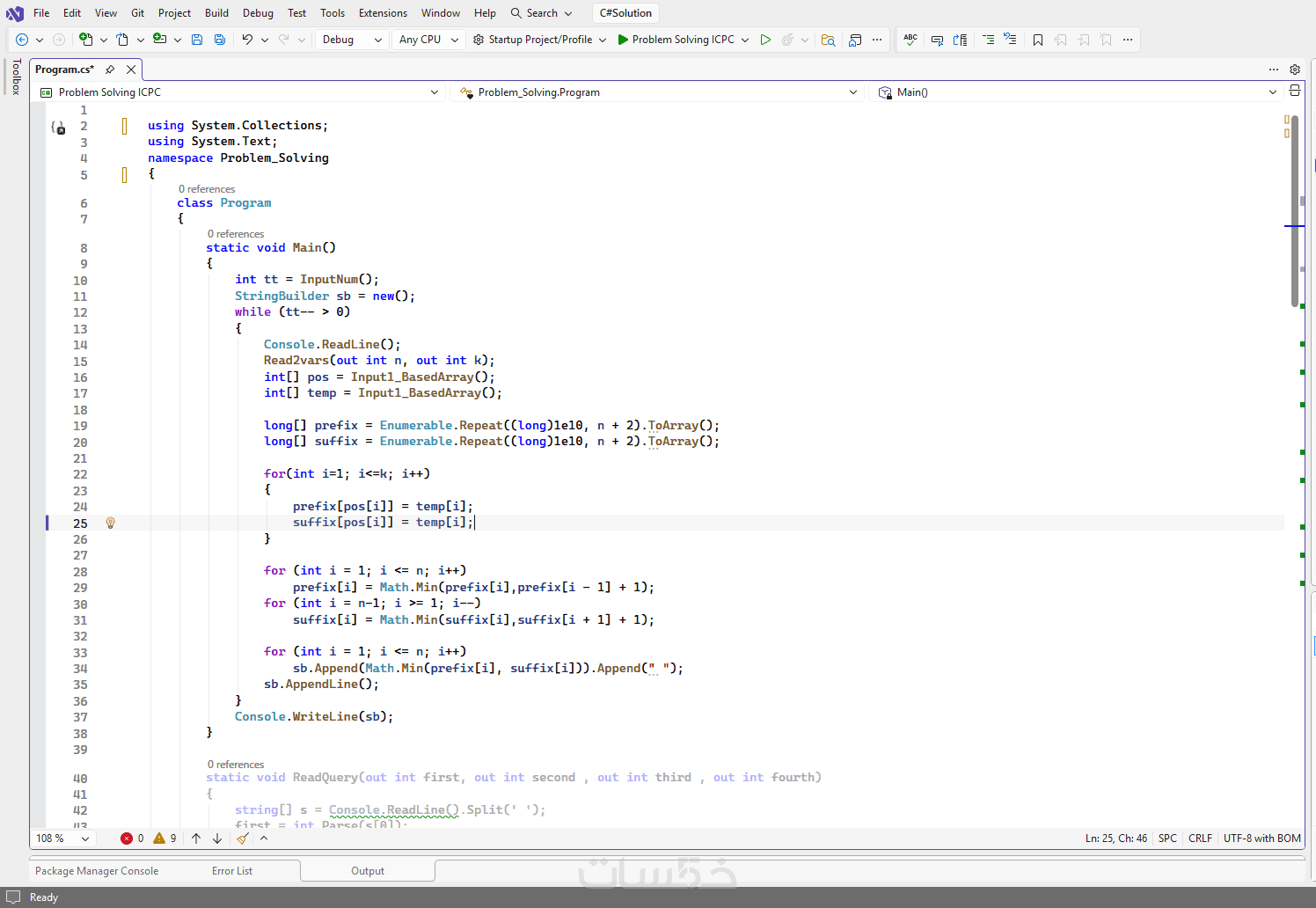
Task: Click the Ln: 25, Ch: 46 position indicator
Action: [x=1116, y=838]
